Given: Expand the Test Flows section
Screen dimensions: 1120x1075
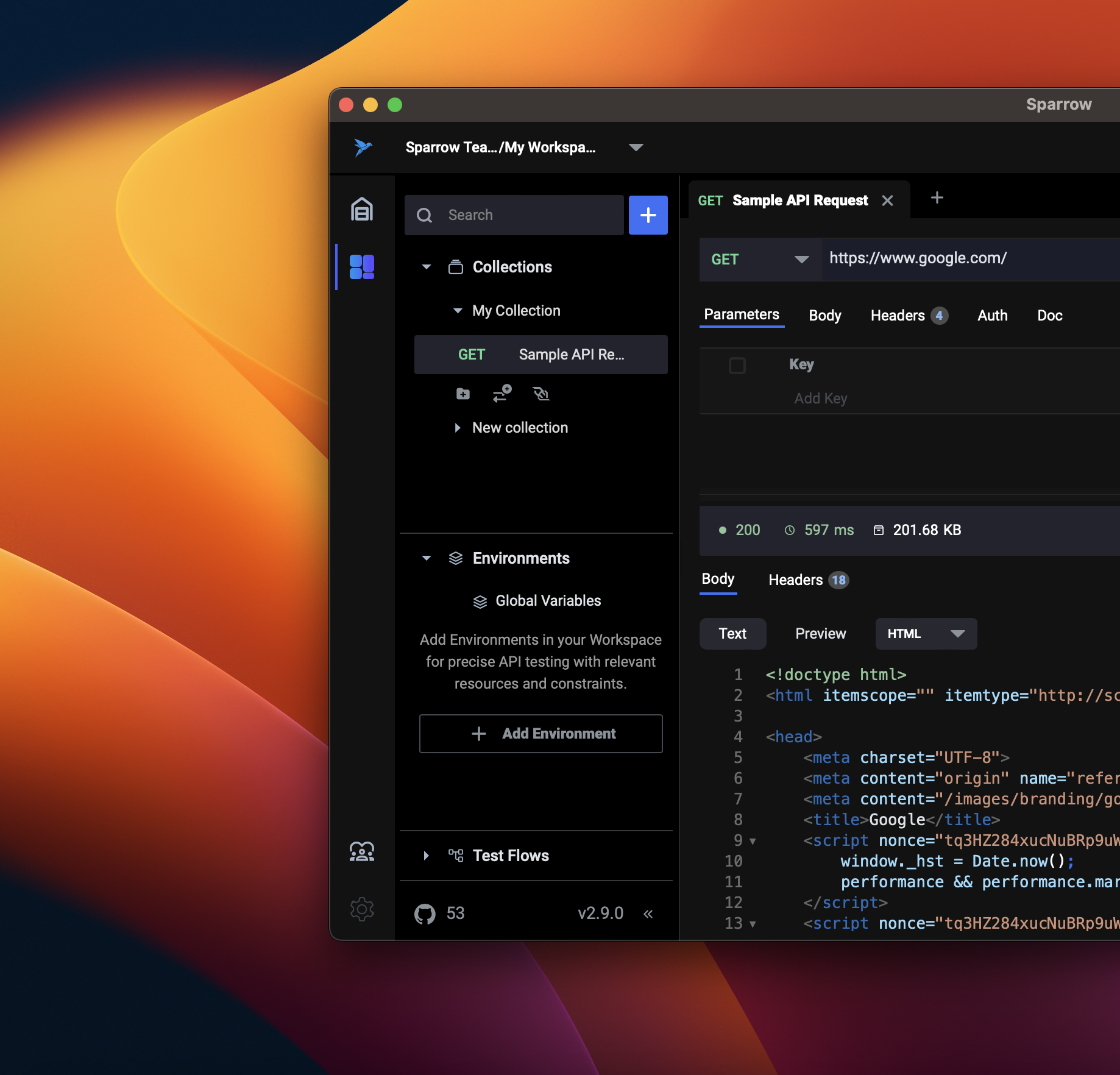Looking at the screenshot, I should (426, 856).
